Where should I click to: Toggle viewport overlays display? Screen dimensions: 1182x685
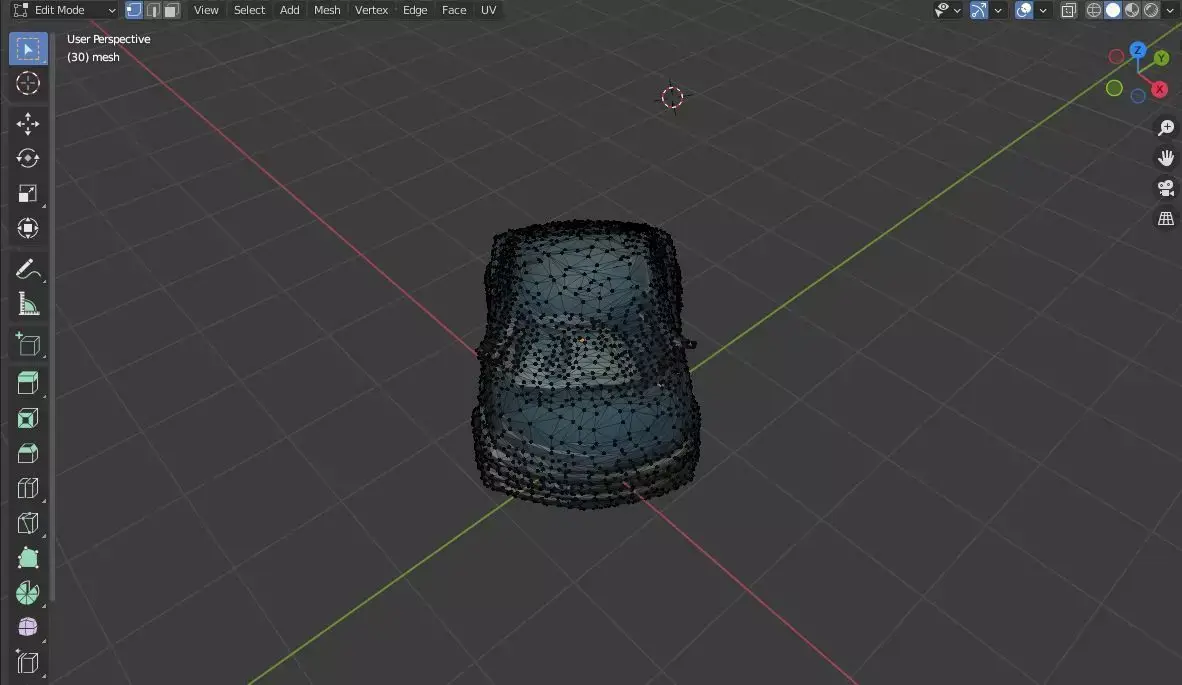tap(1024, 10)
